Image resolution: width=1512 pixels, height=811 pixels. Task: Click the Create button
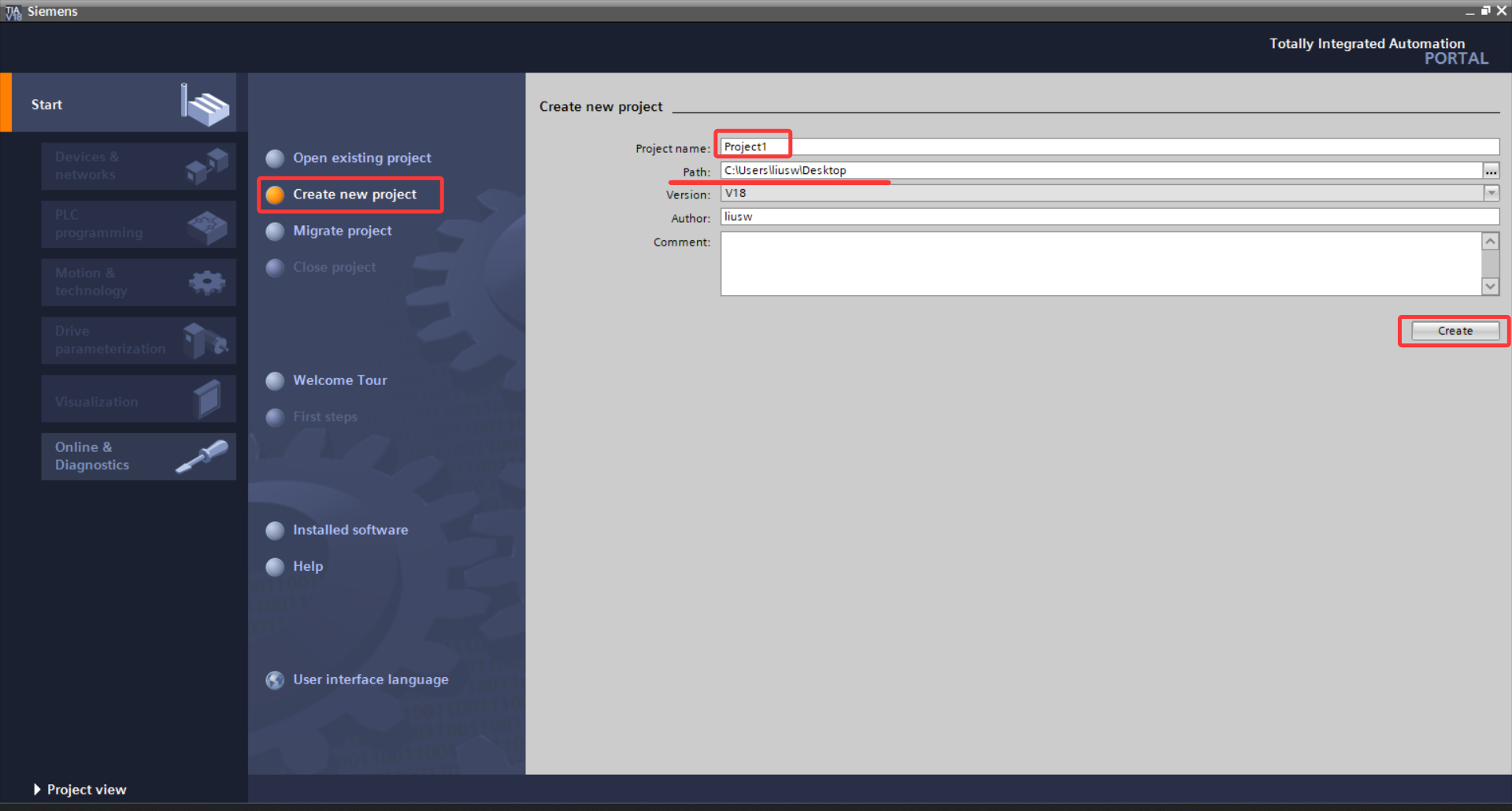(x=1455, y=331)
